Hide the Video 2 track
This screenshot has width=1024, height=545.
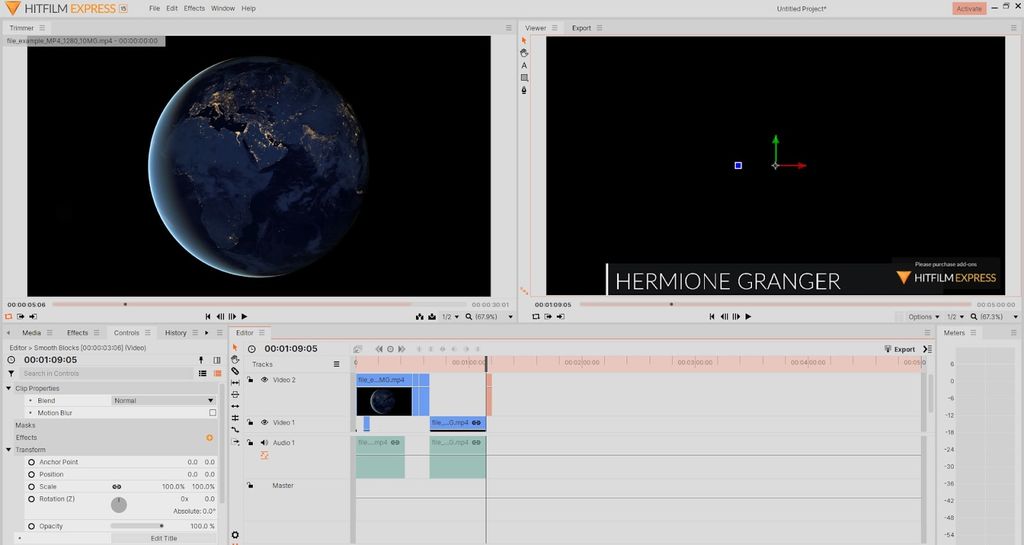coord(265,380)
